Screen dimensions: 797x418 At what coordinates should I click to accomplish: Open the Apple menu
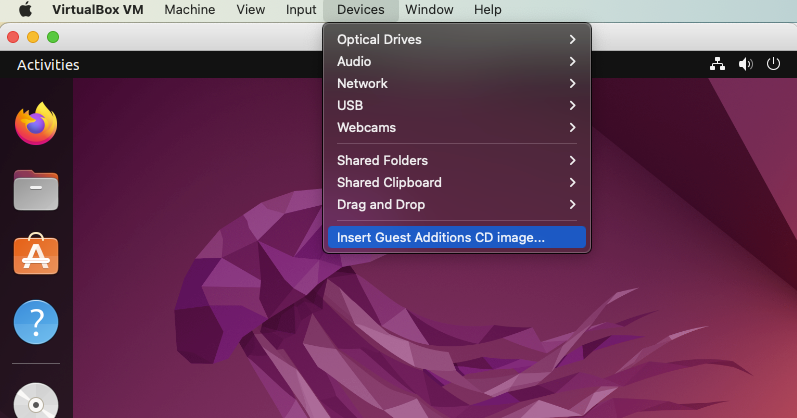(26, 10)
